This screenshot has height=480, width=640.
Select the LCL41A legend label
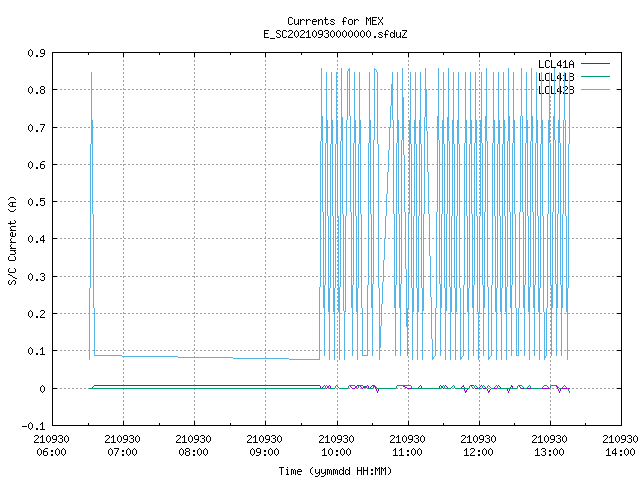coord(556,64)
